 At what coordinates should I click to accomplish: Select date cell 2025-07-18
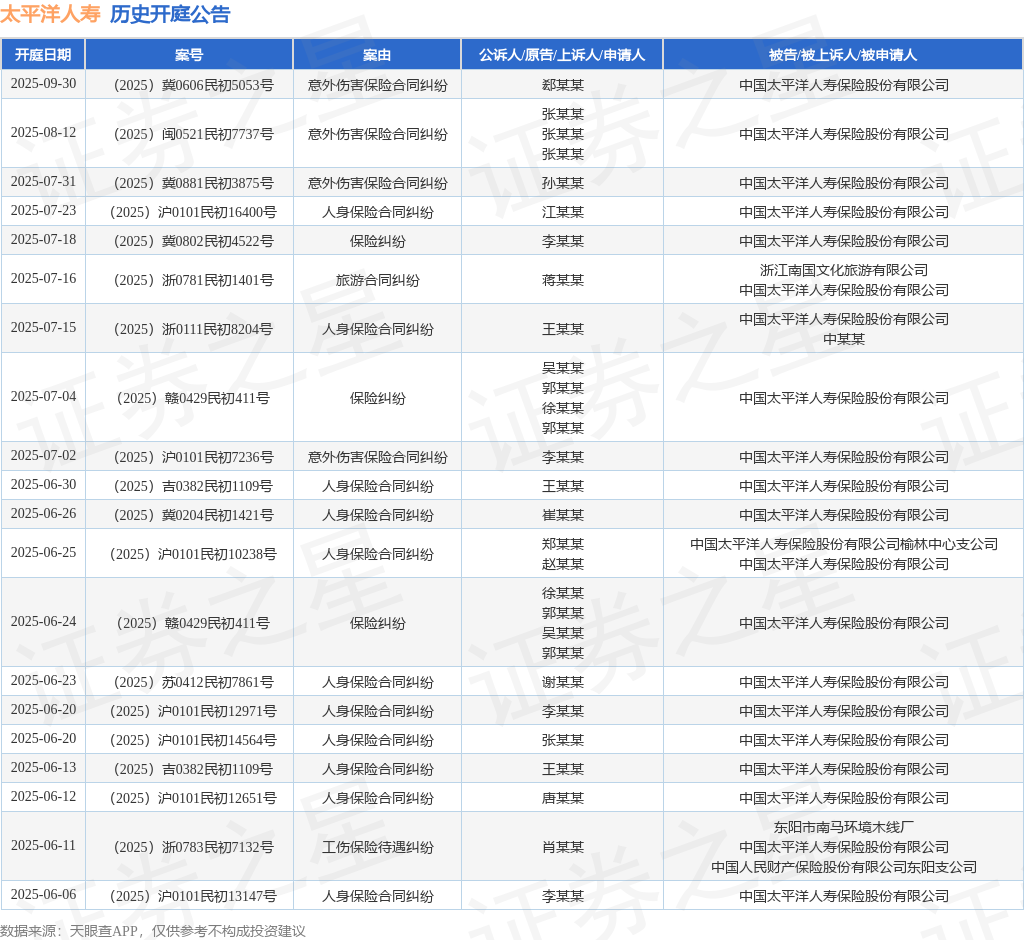pyautogui.click(x=43, y=240)
